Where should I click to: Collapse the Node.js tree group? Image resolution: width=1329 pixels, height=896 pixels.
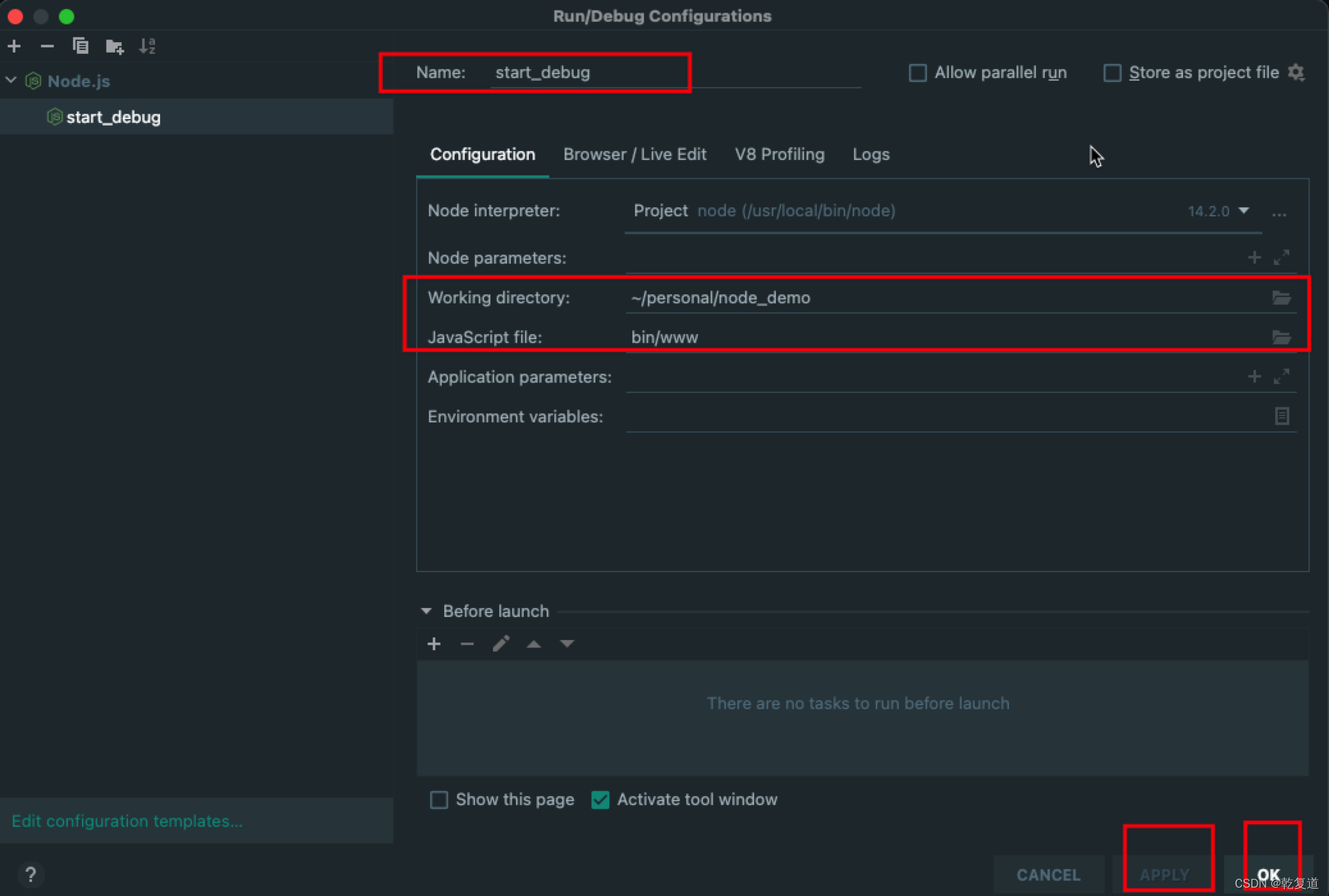click(11, 81)
